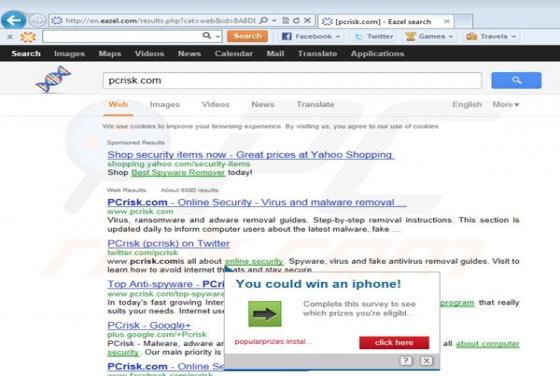Viewport: 560px width, 376px height.
Task: Click Search in the black navigation bar
Action: (26, 54)
